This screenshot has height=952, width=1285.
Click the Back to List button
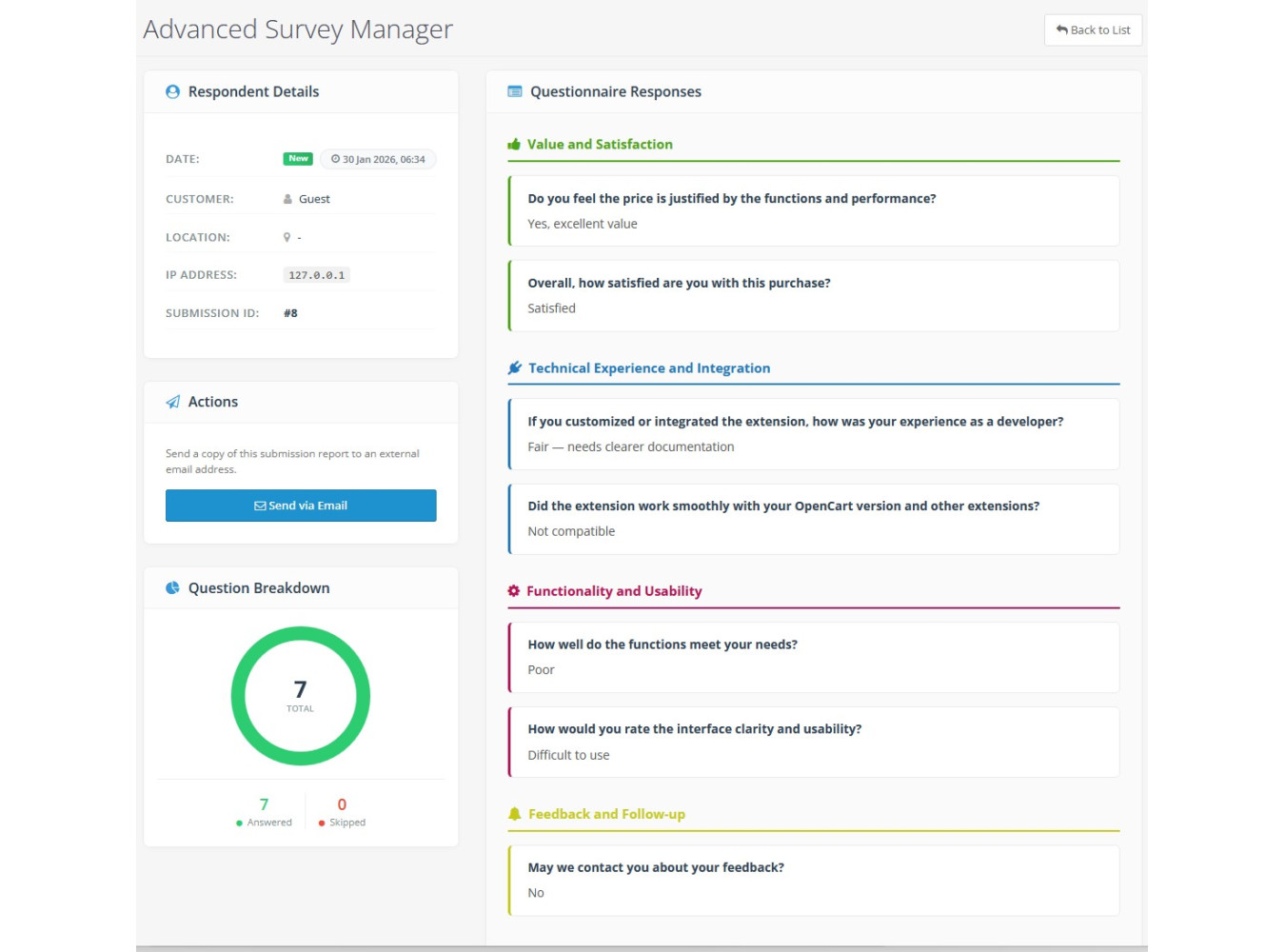coord(1093,30)
